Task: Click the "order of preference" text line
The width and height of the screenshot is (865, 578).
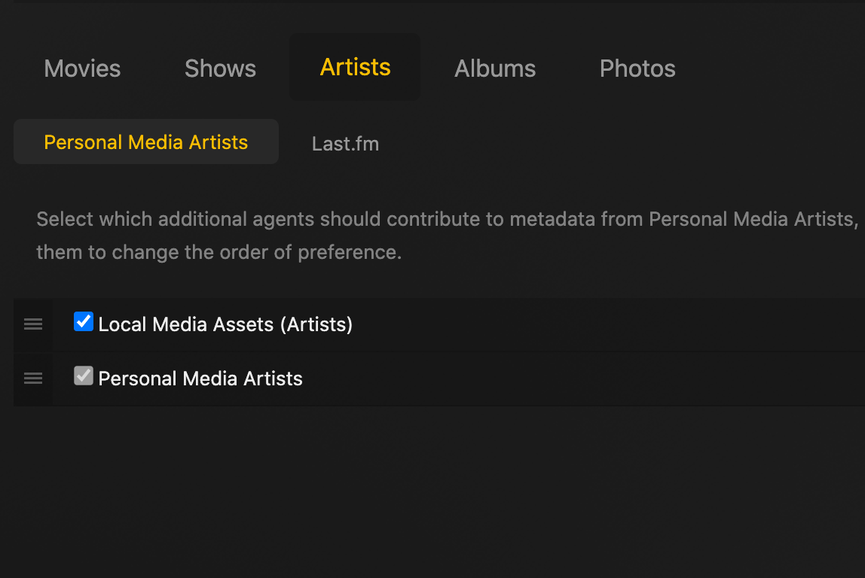Action: (219, 252)
